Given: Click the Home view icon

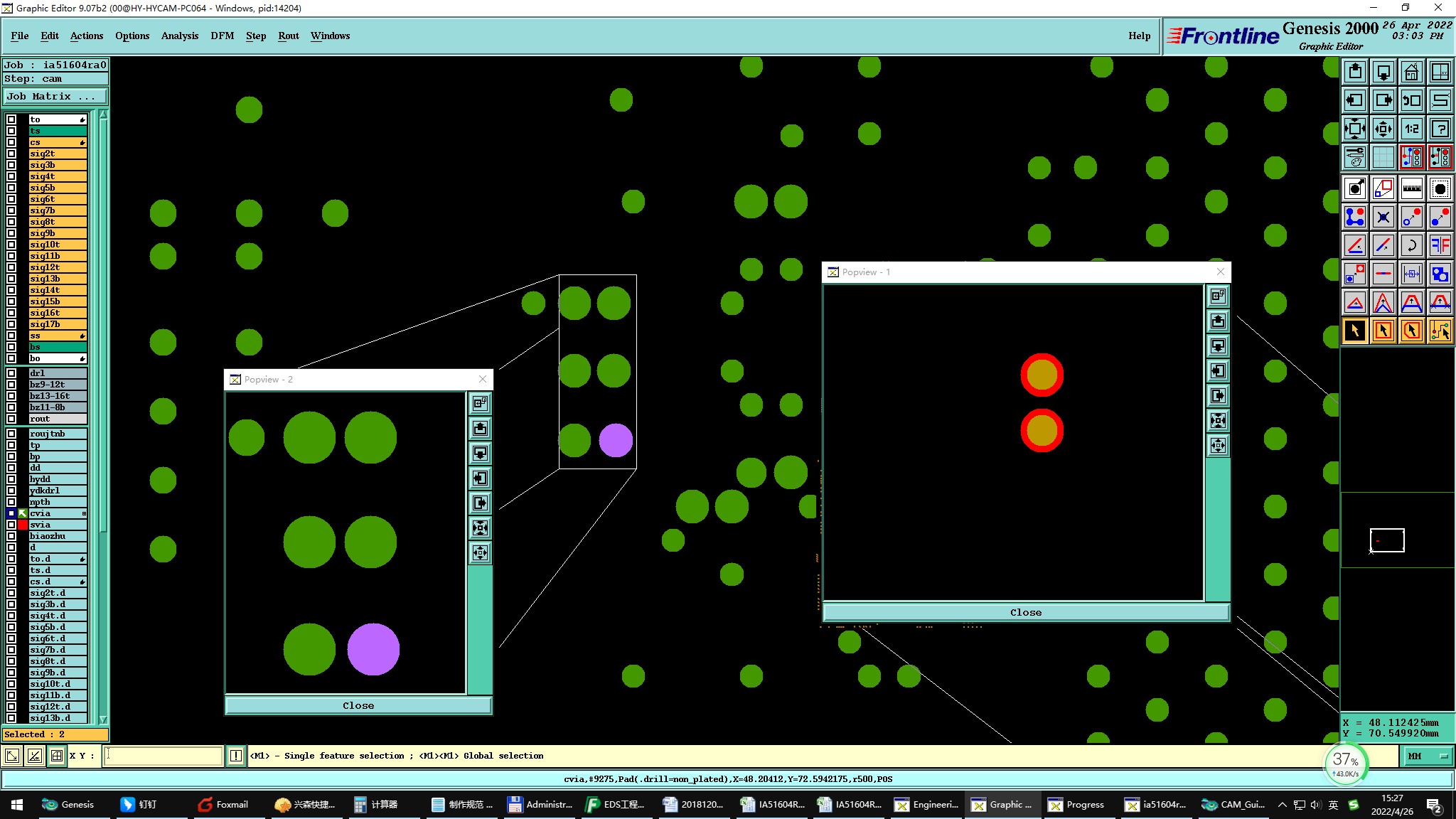Looking at the screenshot, I should tap(1411, 72).
